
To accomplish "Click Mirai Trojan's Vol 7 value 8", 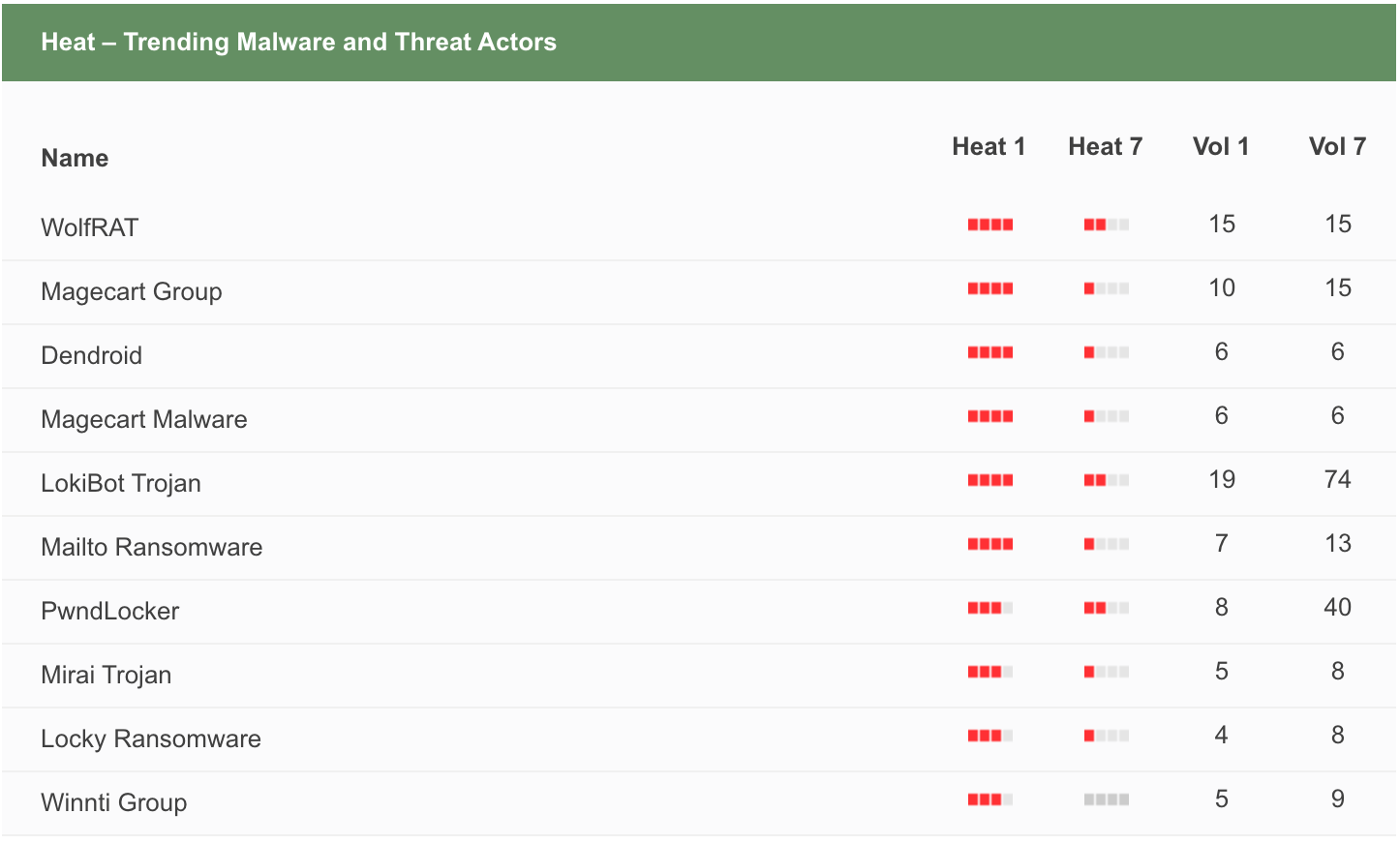I will [1338, 671].
